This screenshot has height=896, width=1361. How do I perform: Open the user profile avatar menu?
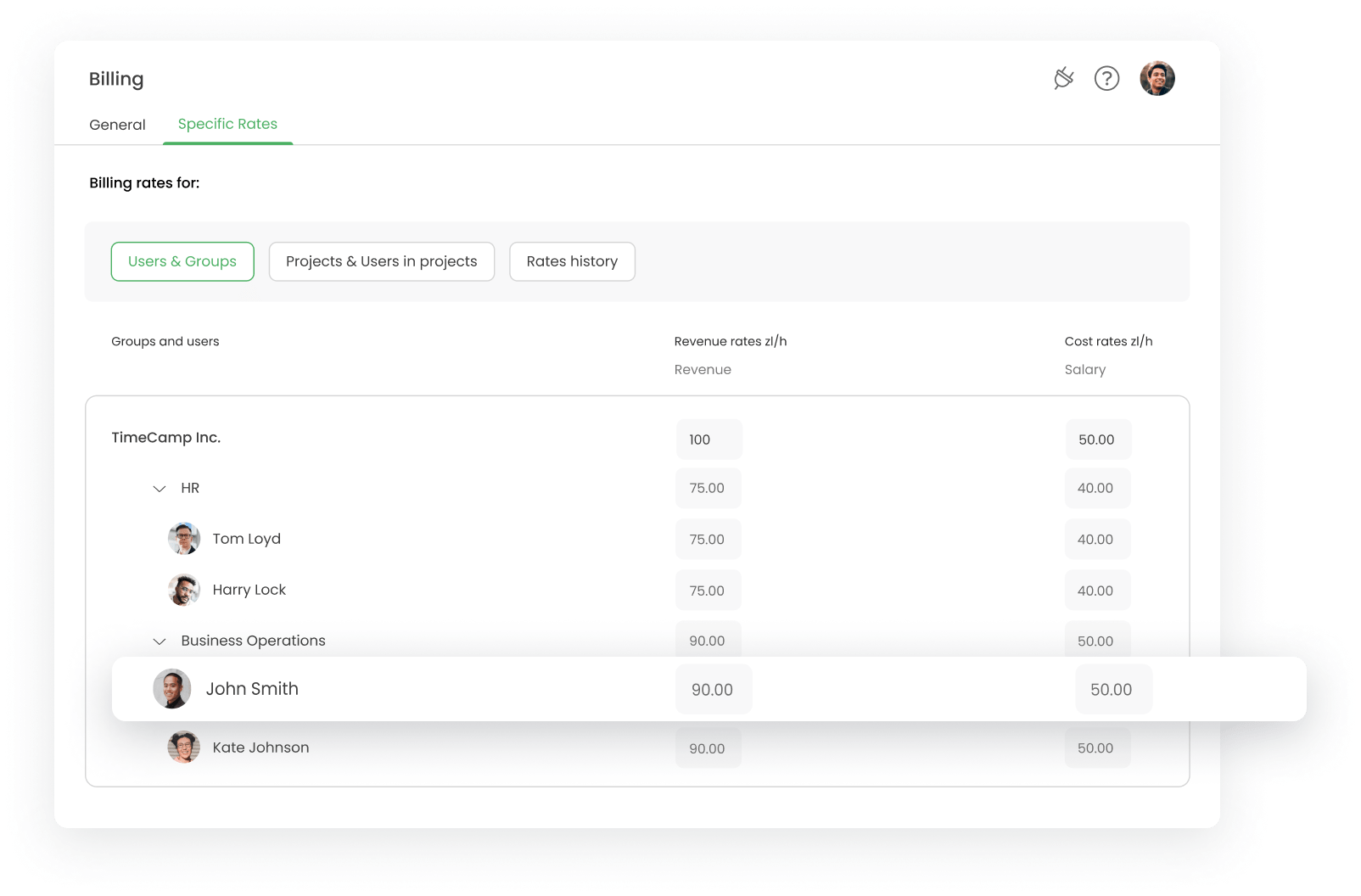coord(1157,79)
